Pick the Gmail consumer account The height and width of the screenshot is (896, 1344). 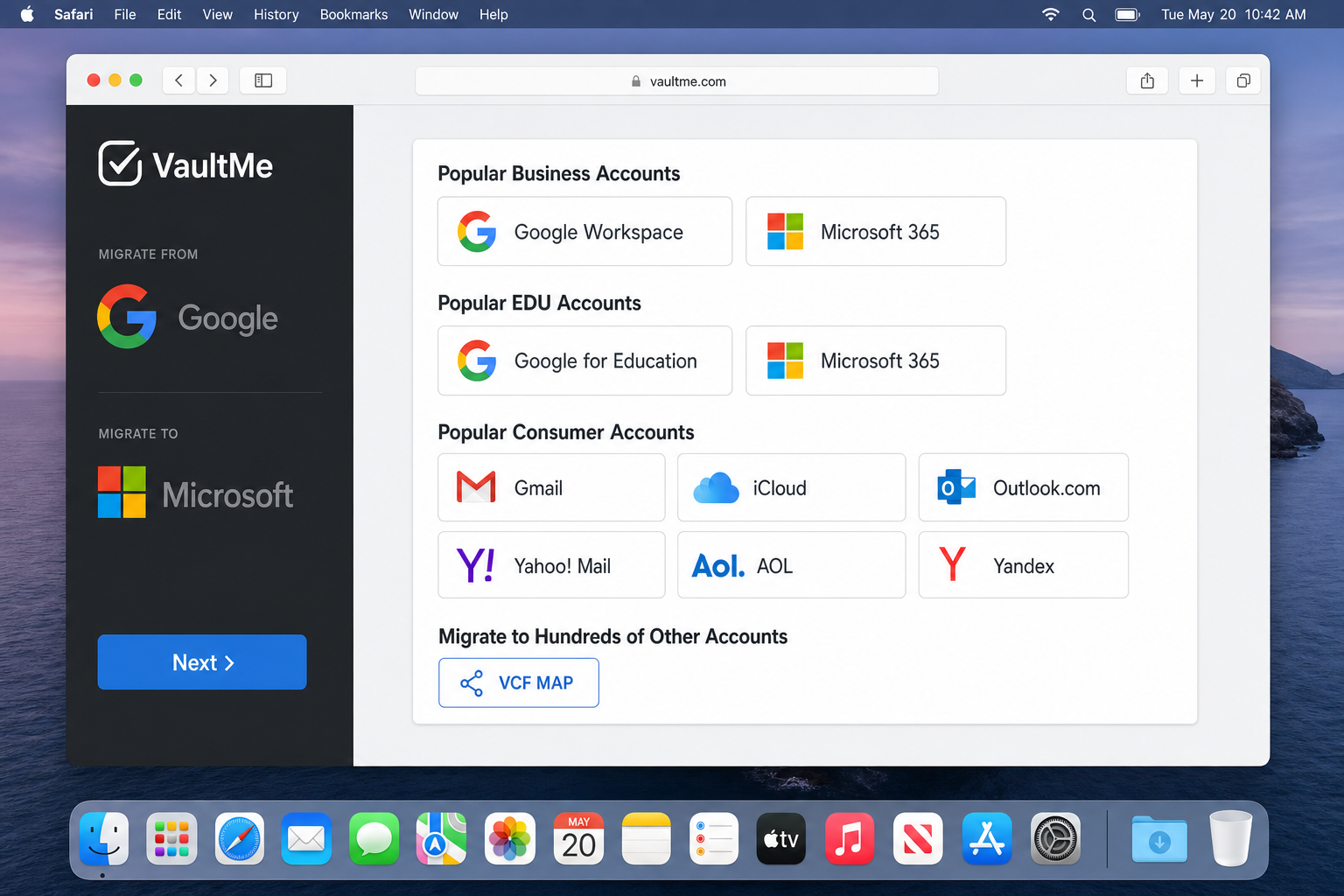551,487
